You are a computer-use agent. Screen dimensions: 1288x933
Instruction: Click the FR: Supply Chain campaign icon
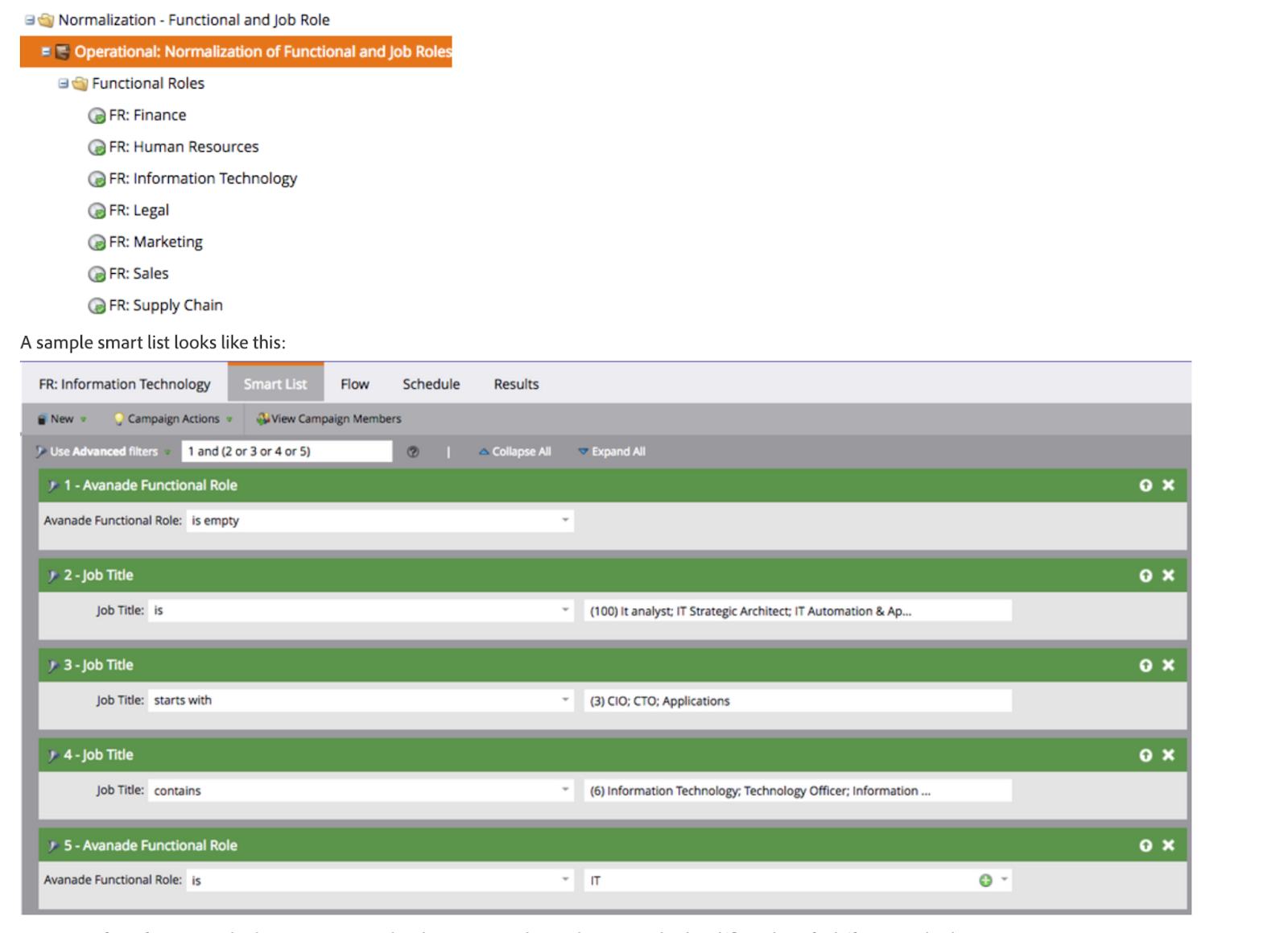click(x=97, y=305)
